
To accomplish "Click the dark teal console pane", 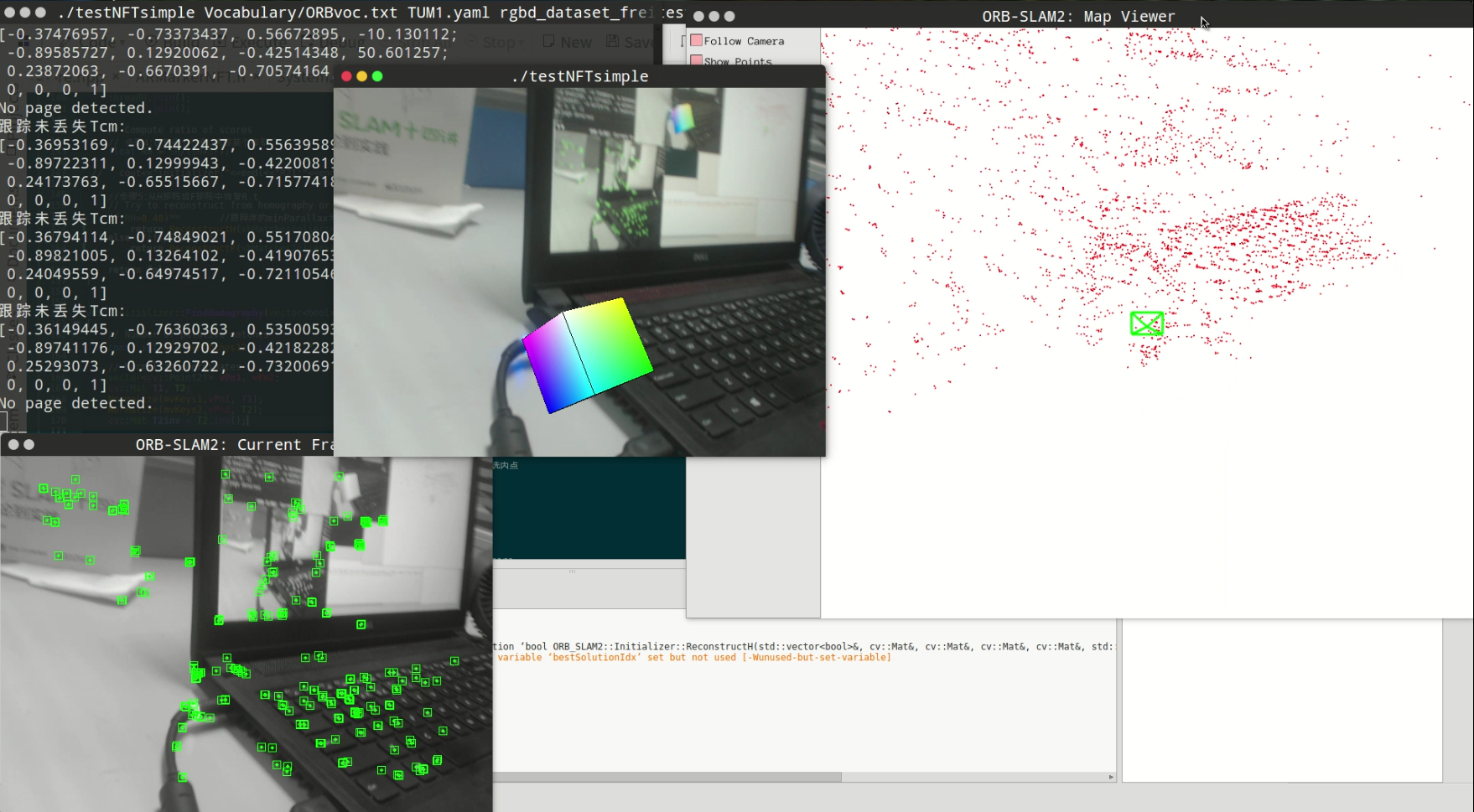I will click(589, 511).
